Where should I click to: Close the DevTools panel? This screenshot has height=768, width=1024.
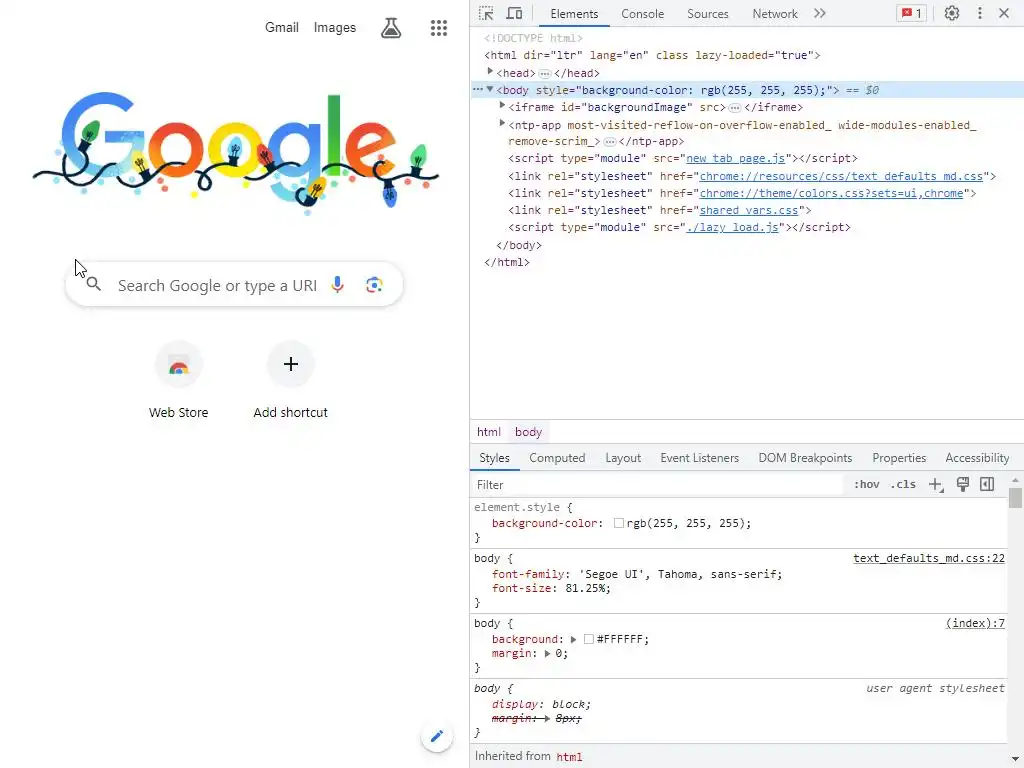[1004, 13]
